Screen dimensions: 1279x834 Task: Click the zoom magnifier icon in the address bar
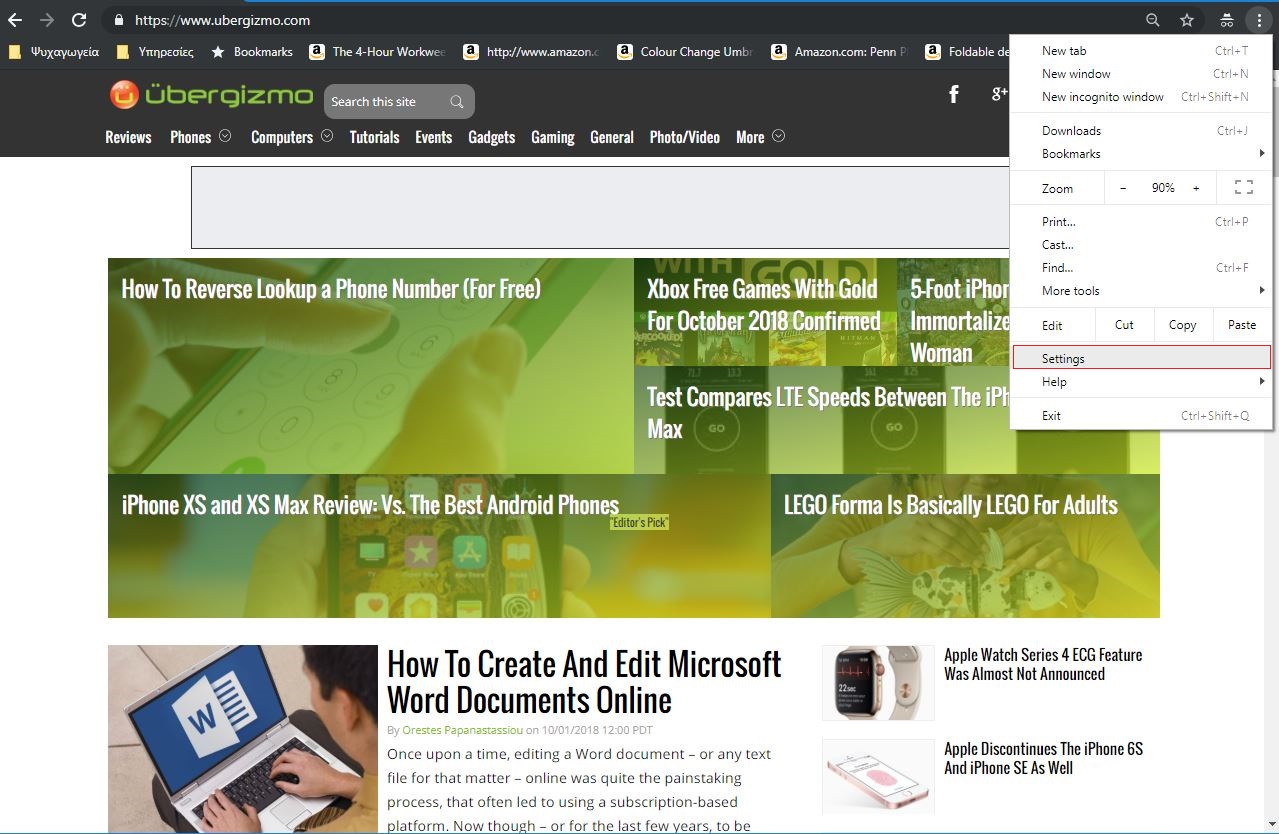(x=1153, y=20)
